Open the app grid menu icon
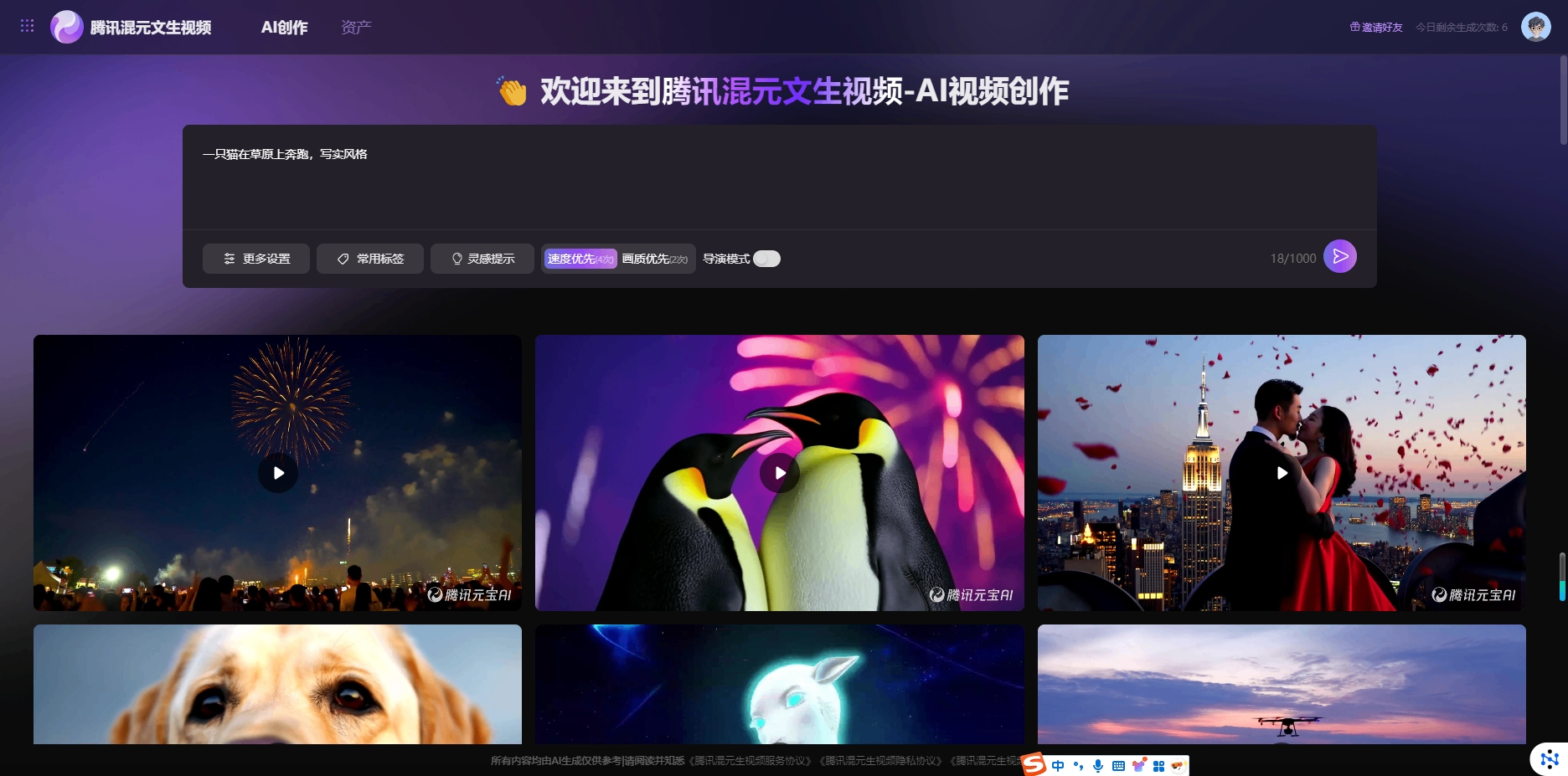 [27, 26]
